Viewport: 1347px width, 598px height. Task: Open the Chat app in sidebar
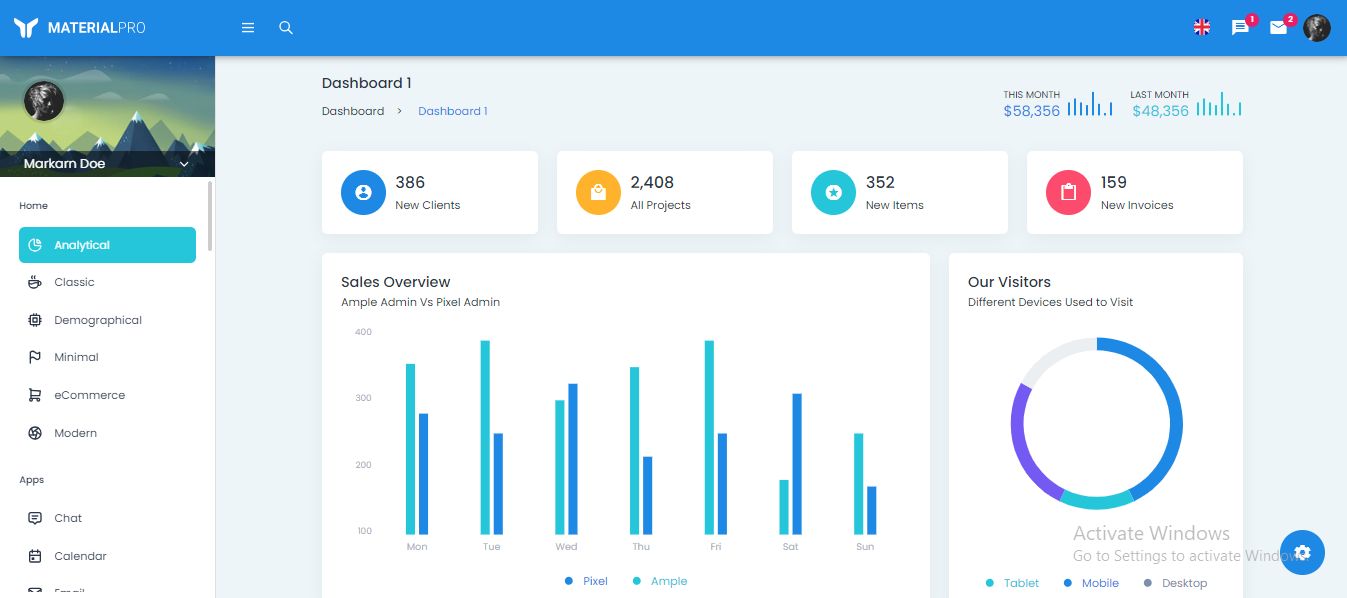(107, 518)
